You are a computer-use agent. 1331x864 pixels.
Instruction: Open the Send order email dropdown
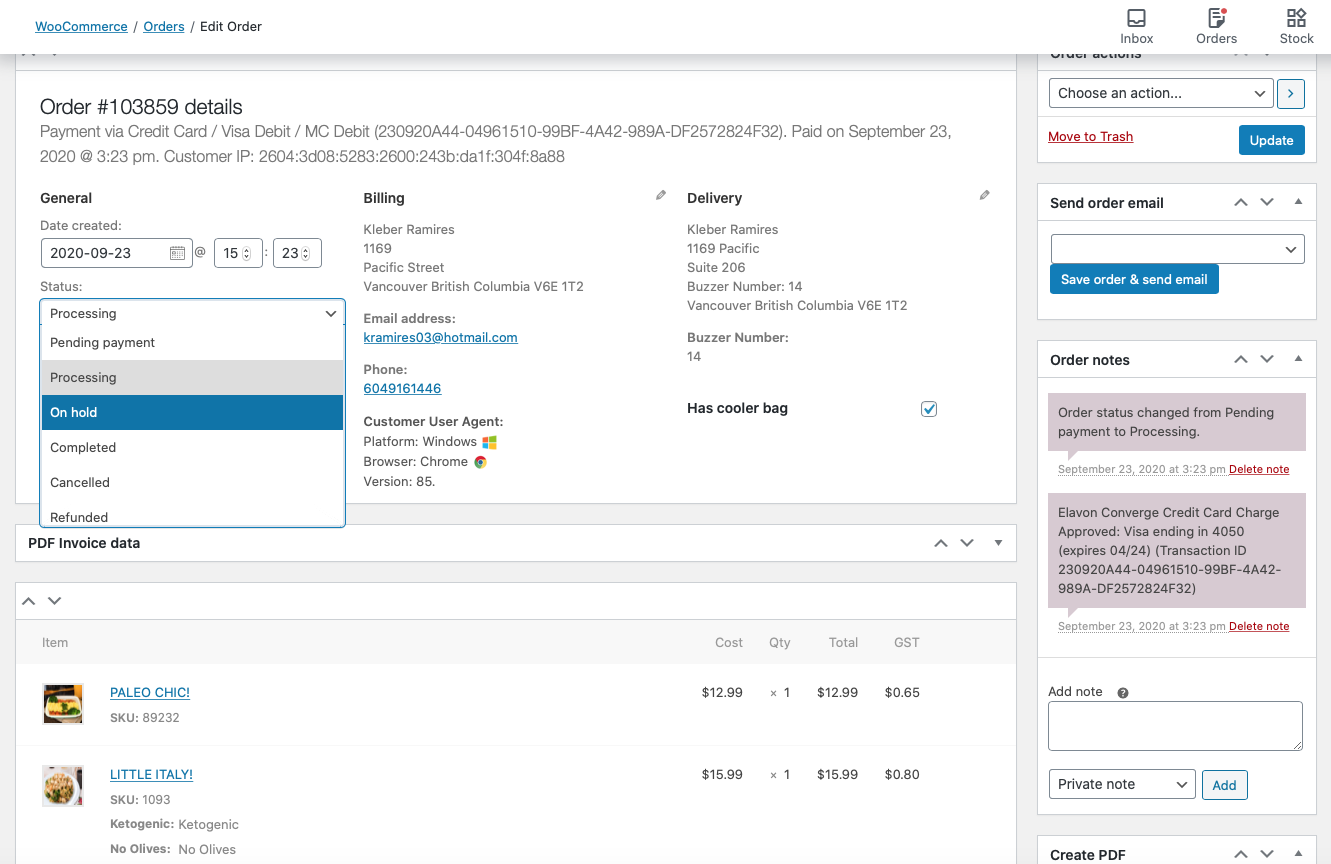[1177, 249]
